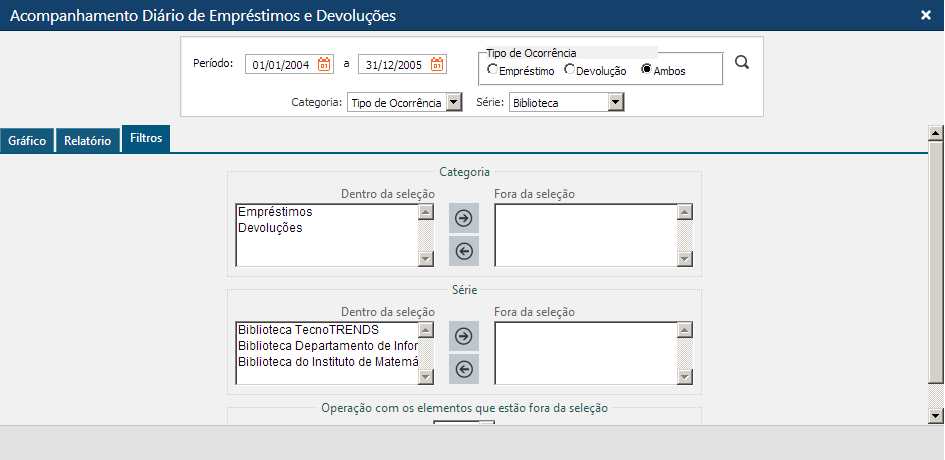This screenshot has width=945, height=460.
Task: Move Série item out of selection
Action: click(463, 336)
